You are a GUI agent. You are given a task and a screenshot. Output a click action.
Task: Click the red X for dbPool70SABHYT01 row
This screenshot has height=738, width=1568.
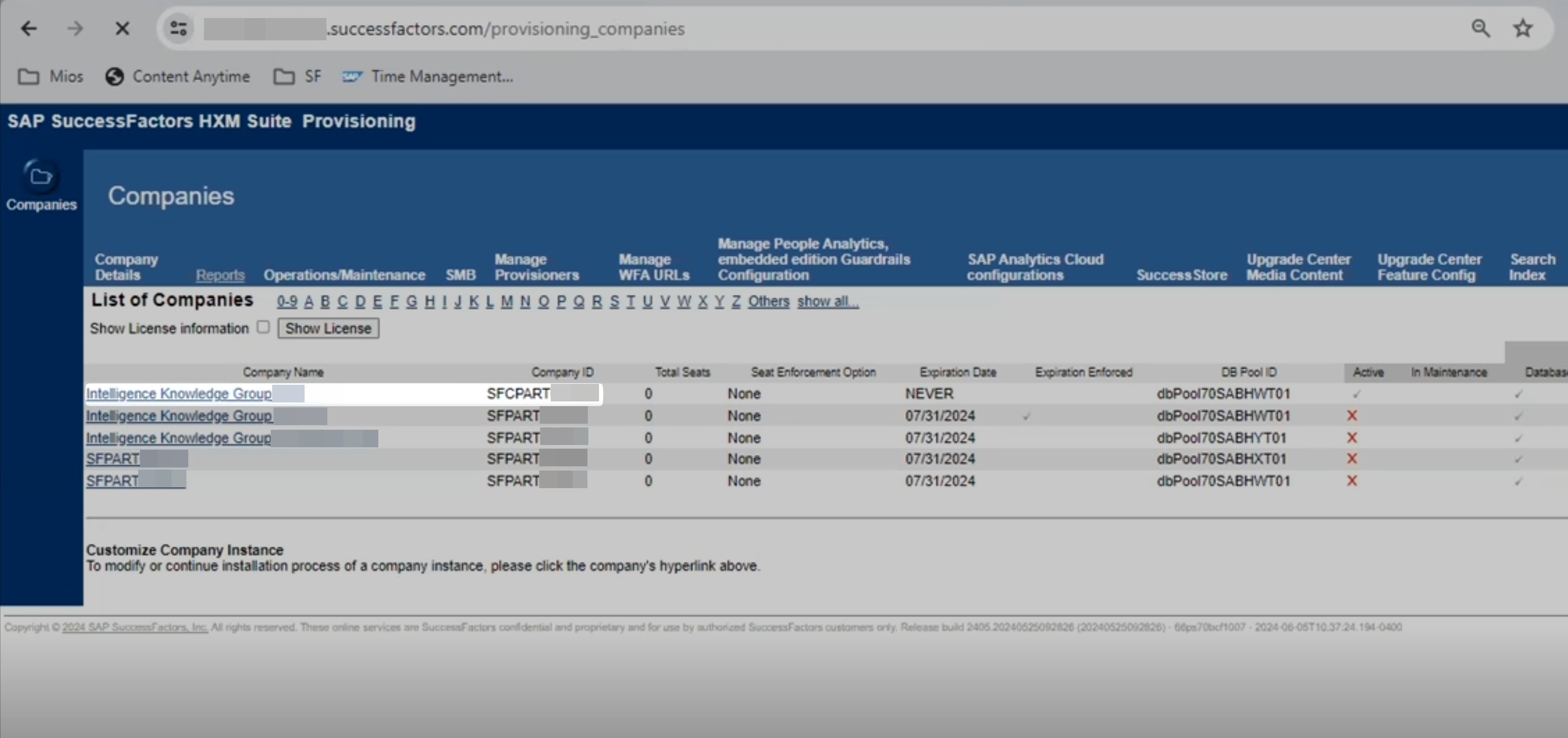pos(1352,438)
